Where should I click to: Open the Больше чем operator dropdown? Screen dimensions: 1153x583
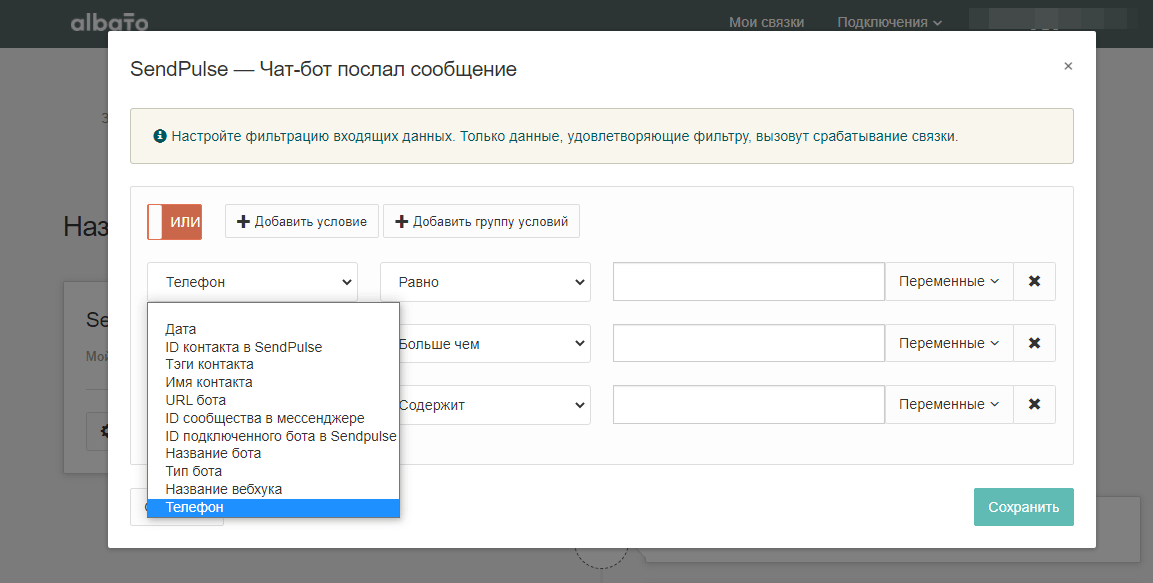click(x=494, y=343)
